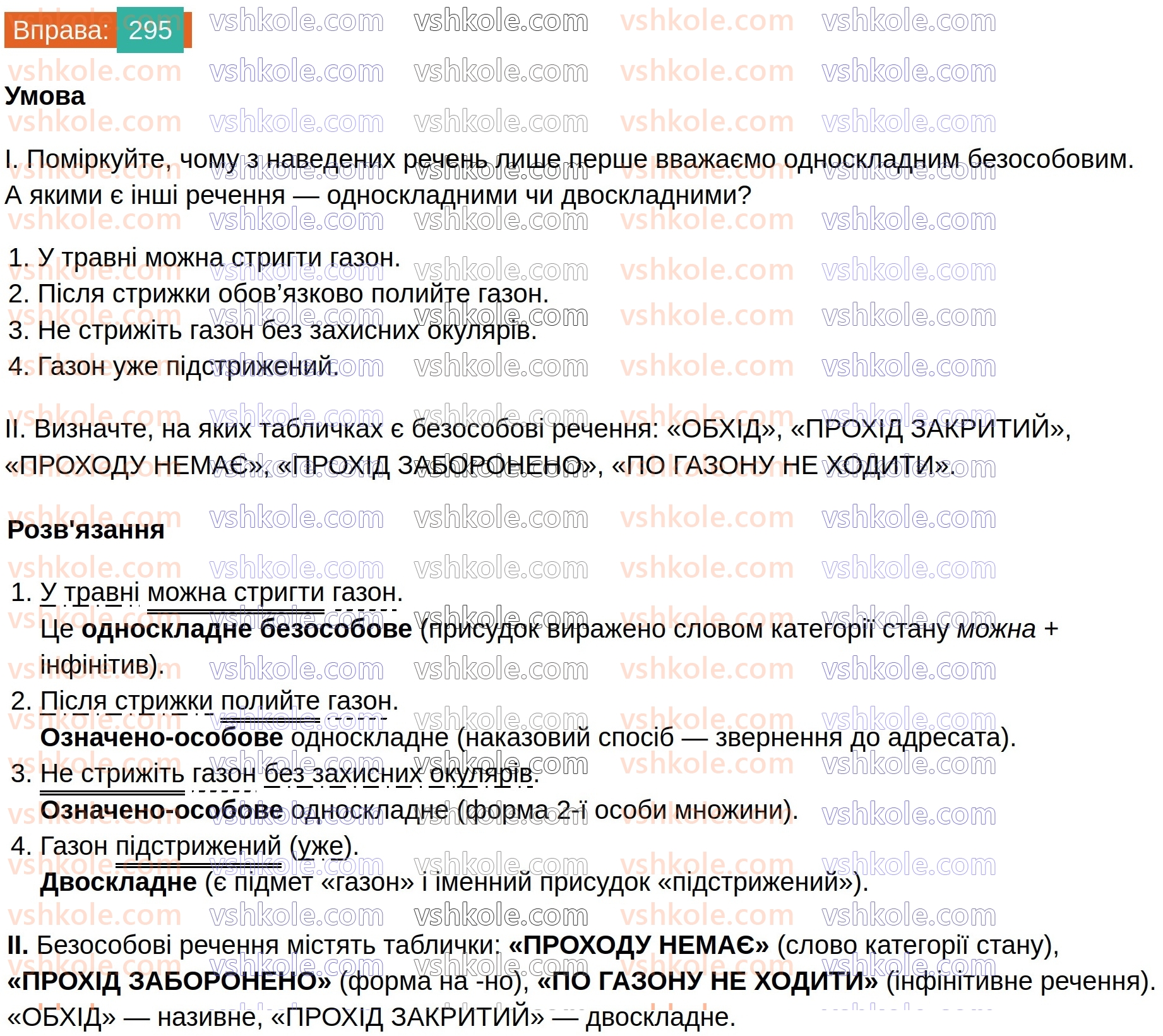Screen dimensions: 1163x1036
Task: Click sentence "Після стрижки обов'язково полийте газон"
Action: point(278,294)
